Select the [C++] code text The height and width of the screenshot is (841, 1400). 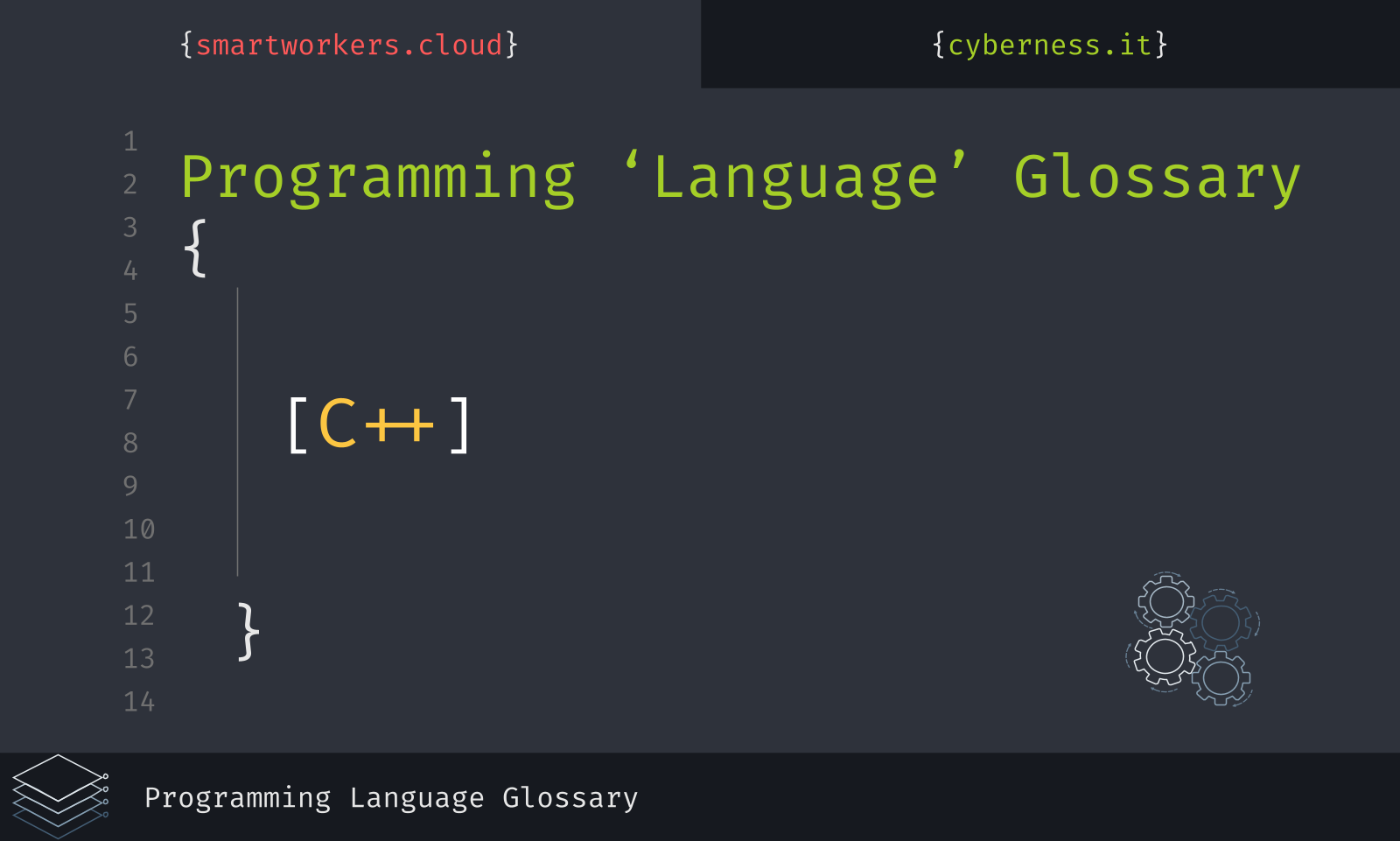[380, 424]
